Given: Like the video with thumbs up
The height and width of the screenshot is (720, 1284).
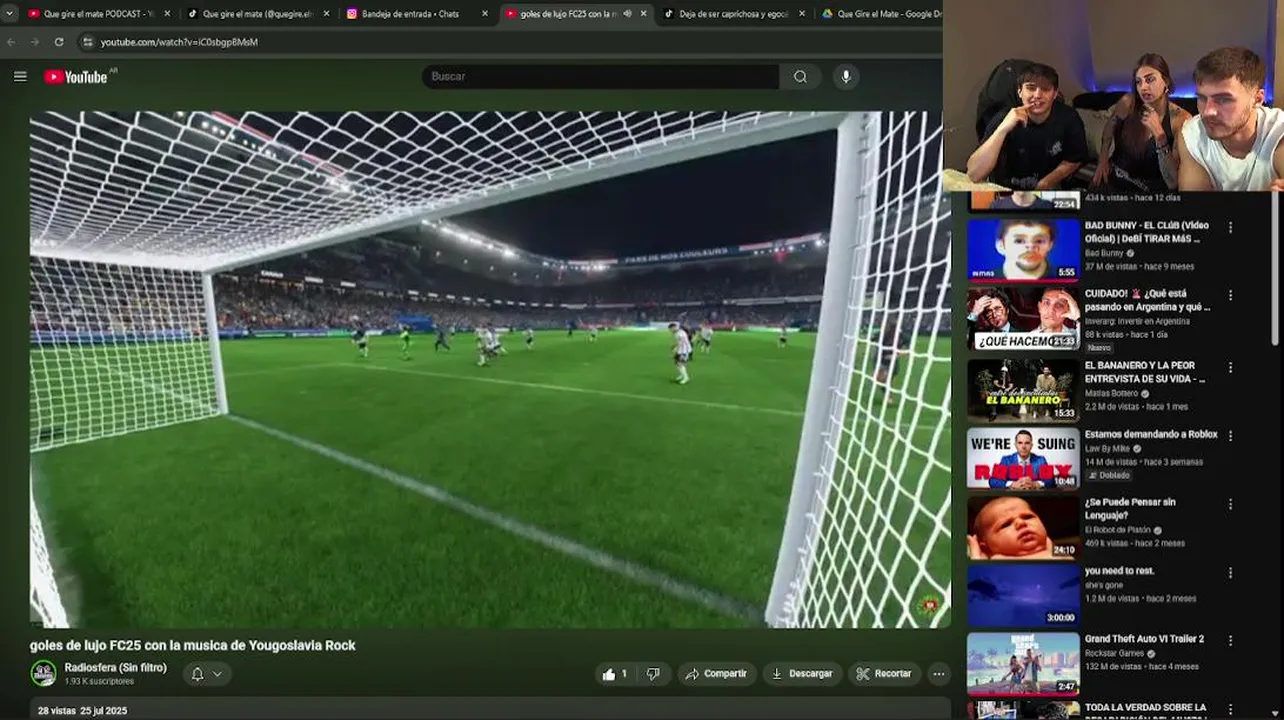Looking at the screenshot, I should [x=614, y=674].
